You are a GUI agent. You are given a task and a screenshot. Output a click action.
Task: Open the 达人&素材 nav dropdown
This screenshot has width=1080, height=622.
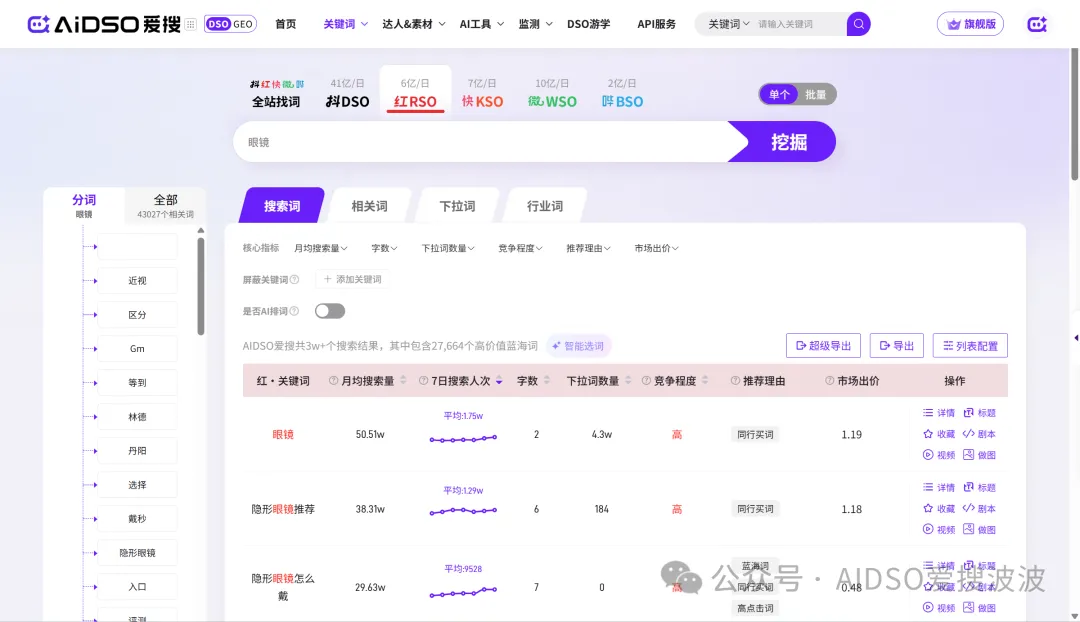413,24
